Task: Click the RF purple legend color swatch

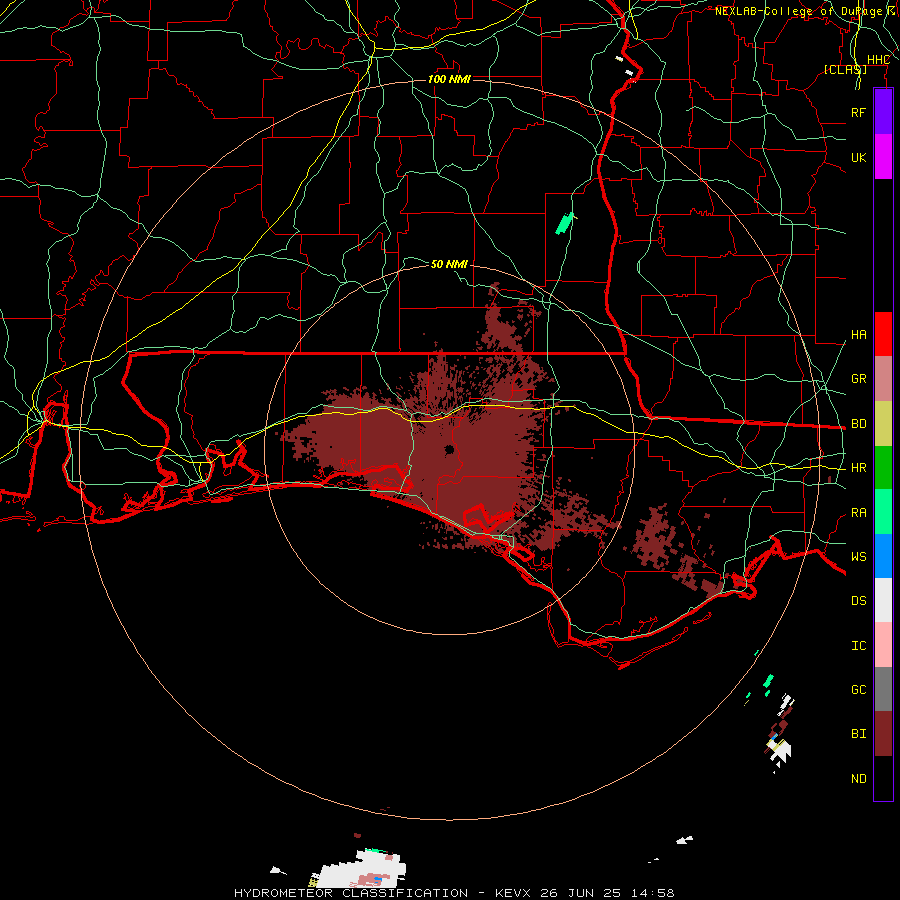Action: click(x=883, y=112)
